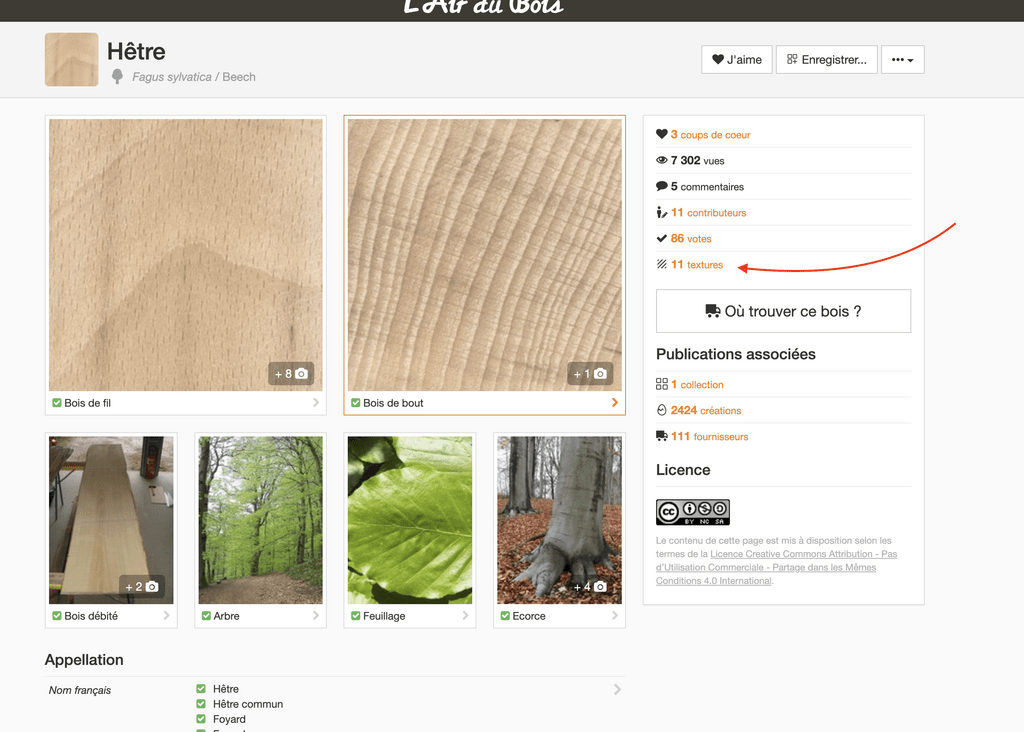Open the Feuillage leaf photo
Viewport: 1024px width, 732px height.
click(409, 520)
